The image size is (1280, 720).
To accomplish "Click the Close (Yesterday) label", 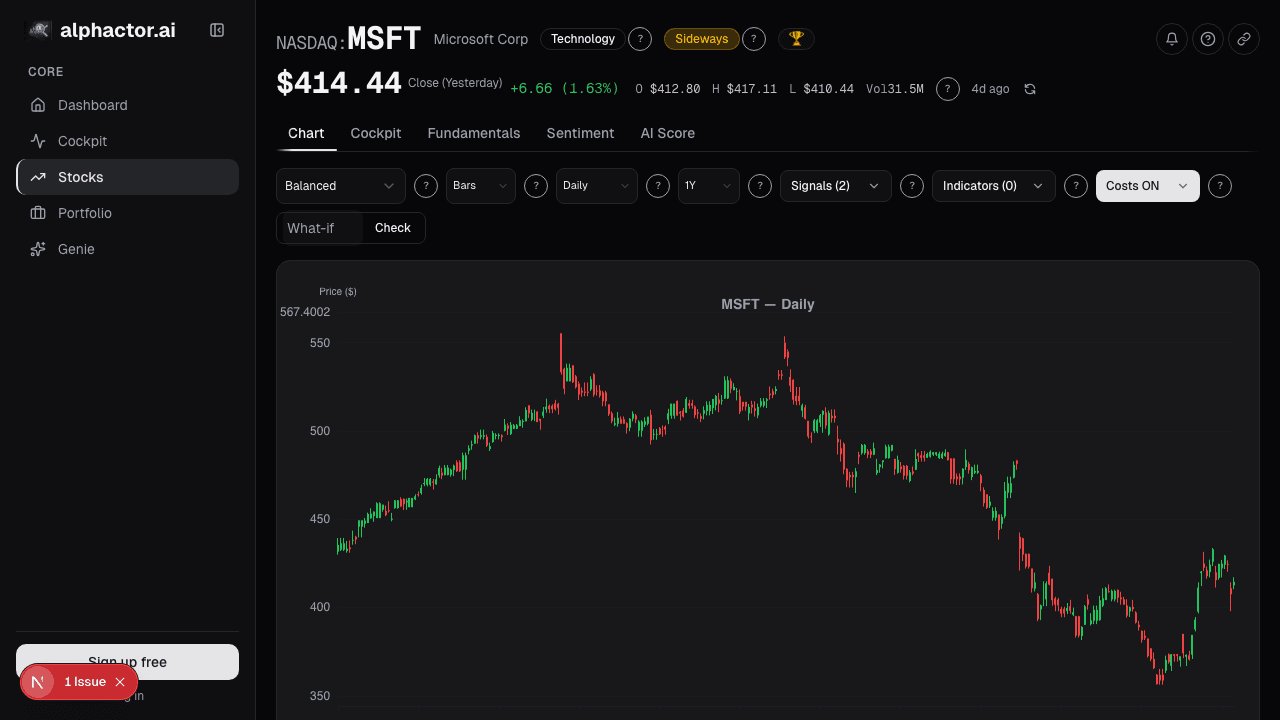I will coord(455,83).
